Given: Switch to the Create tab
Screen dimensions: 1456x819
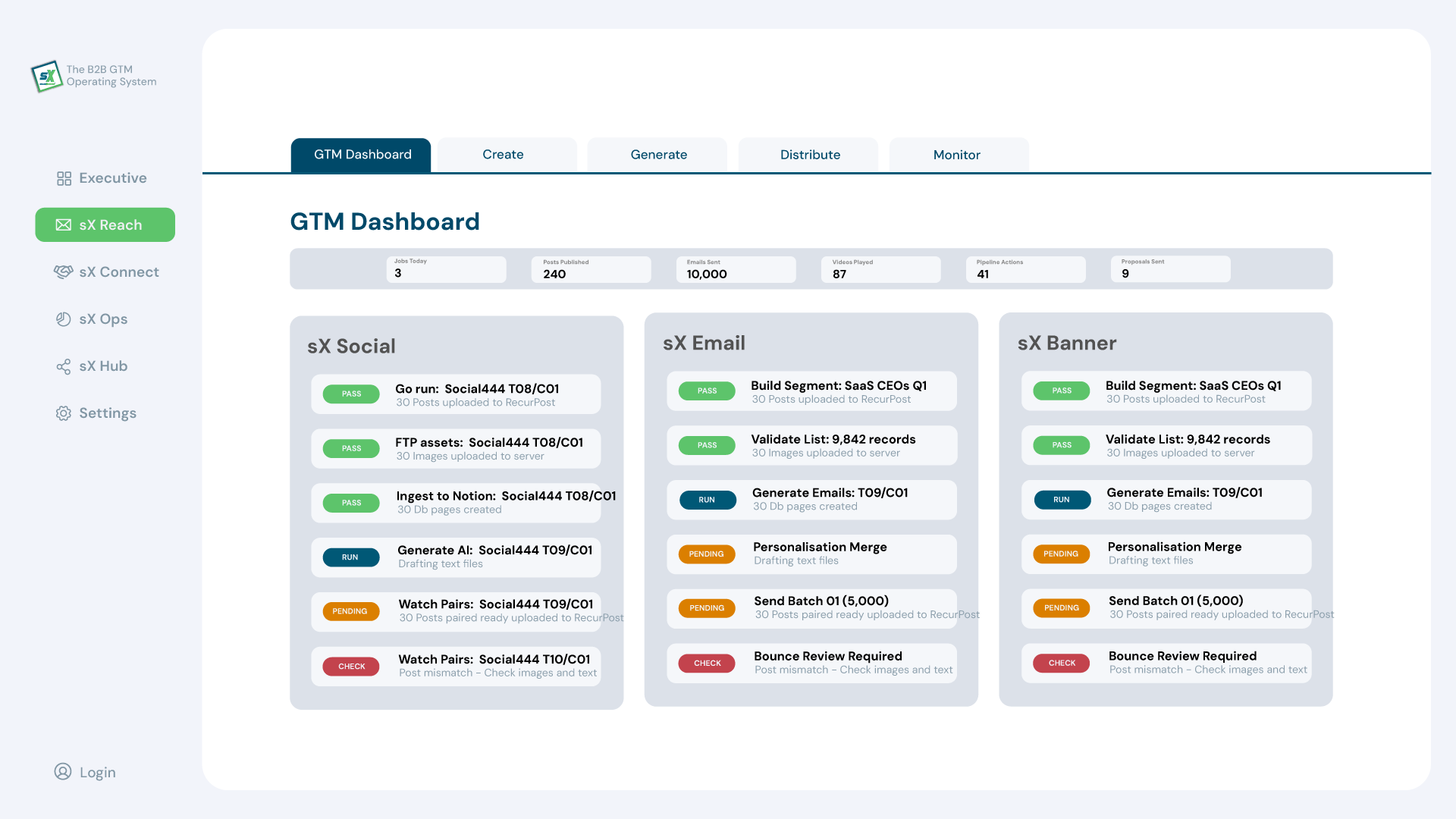Looking at the screenshot, I should pos(503,155).
